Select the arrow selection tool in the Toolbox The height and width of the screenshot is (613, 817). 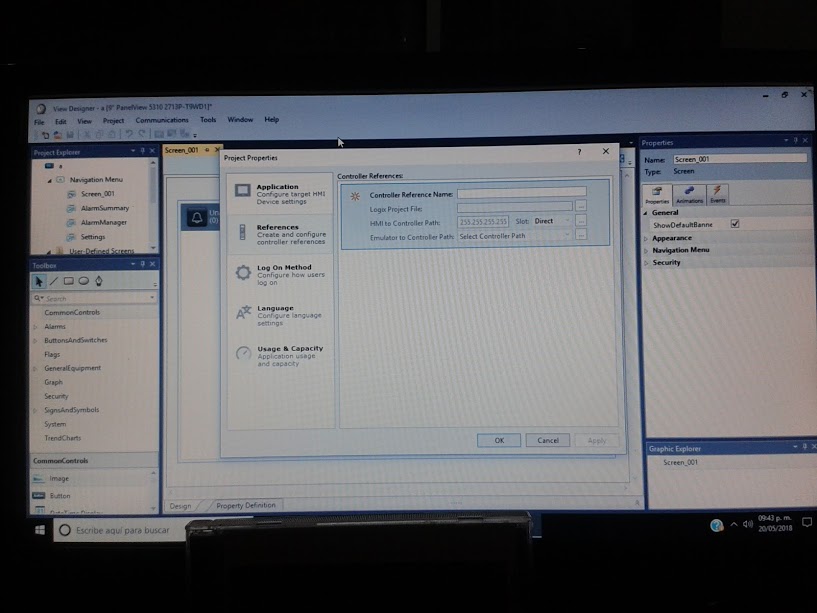point(39,280)
